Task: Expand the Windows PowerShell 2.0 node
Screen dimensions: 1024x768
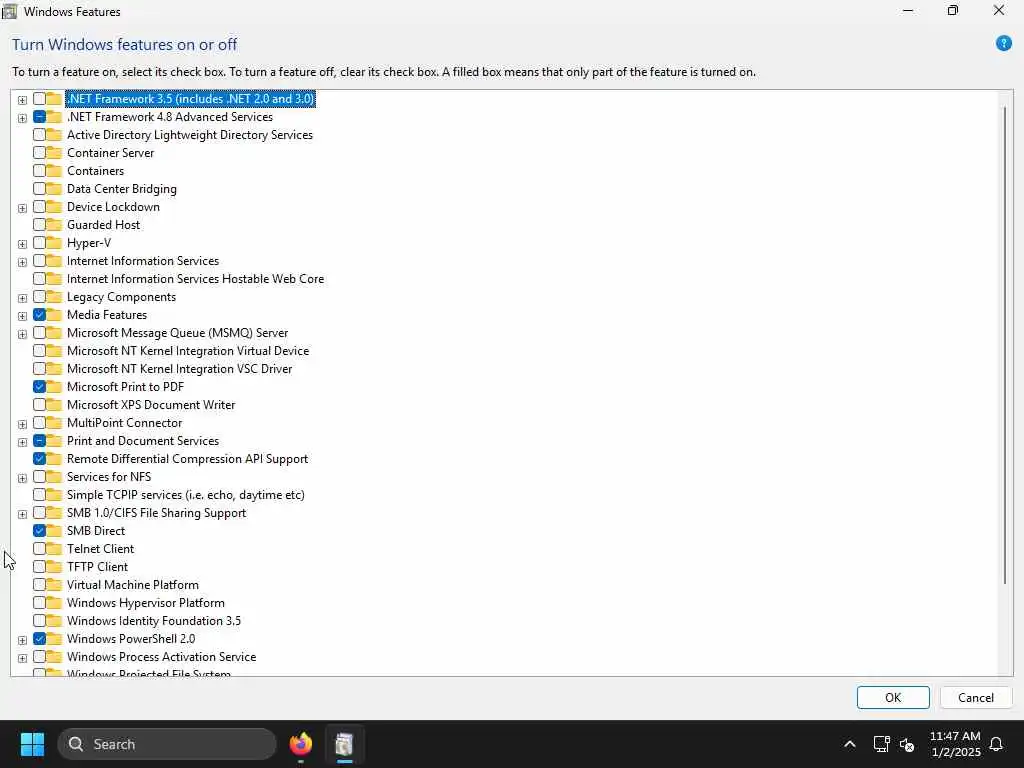Action: (x=22, y=640)
